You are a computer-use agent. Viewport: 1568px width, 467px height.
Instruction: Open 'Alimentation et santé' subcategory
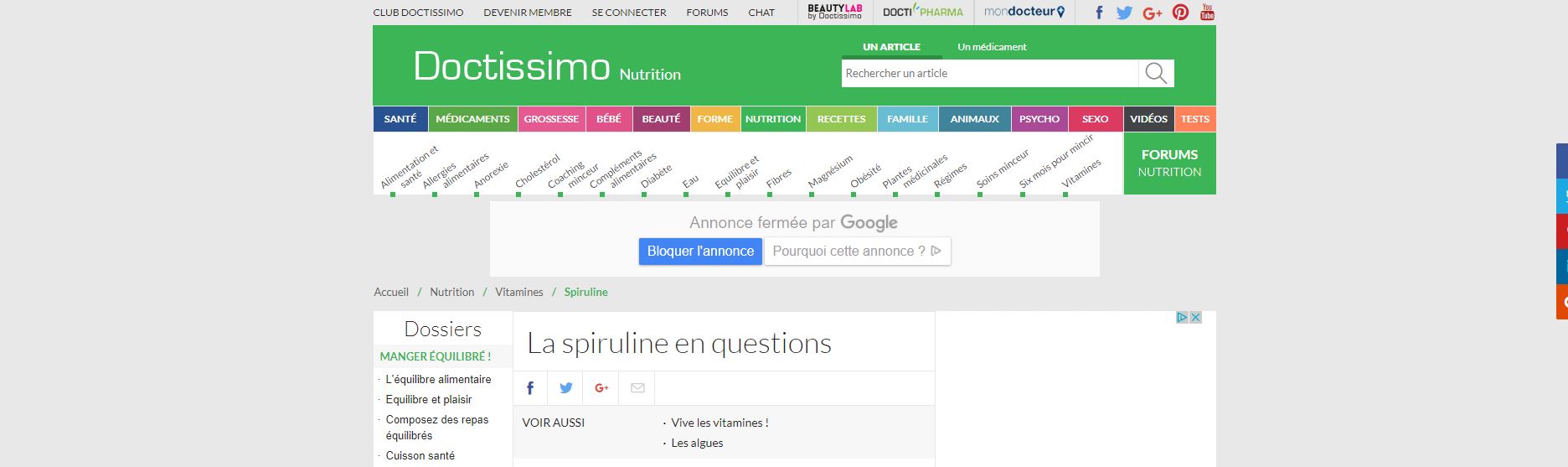pos(409,168)
